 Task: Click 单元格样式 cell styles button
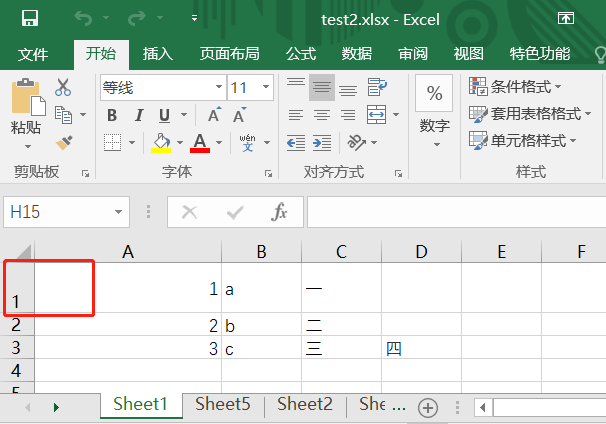[520, 141]
